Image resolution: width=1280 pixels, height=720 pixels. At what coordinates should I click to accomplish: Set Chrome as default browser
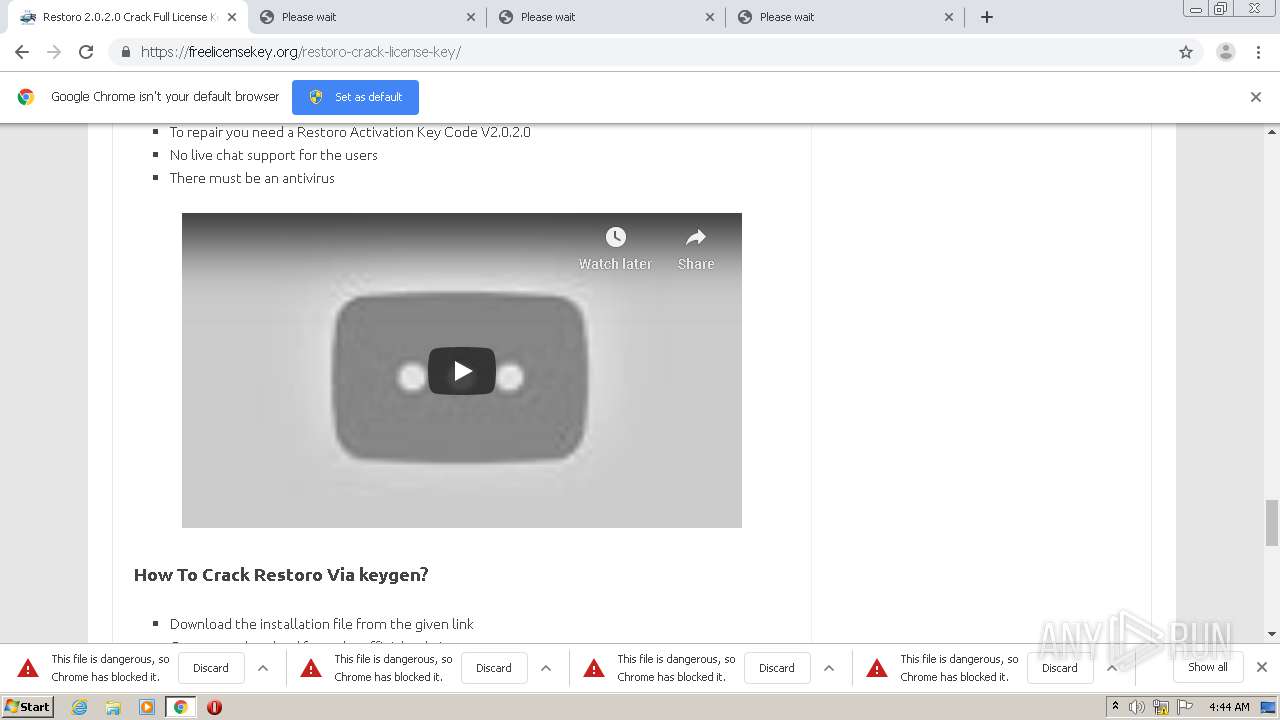pyautogui.click(x=355, y=97)
